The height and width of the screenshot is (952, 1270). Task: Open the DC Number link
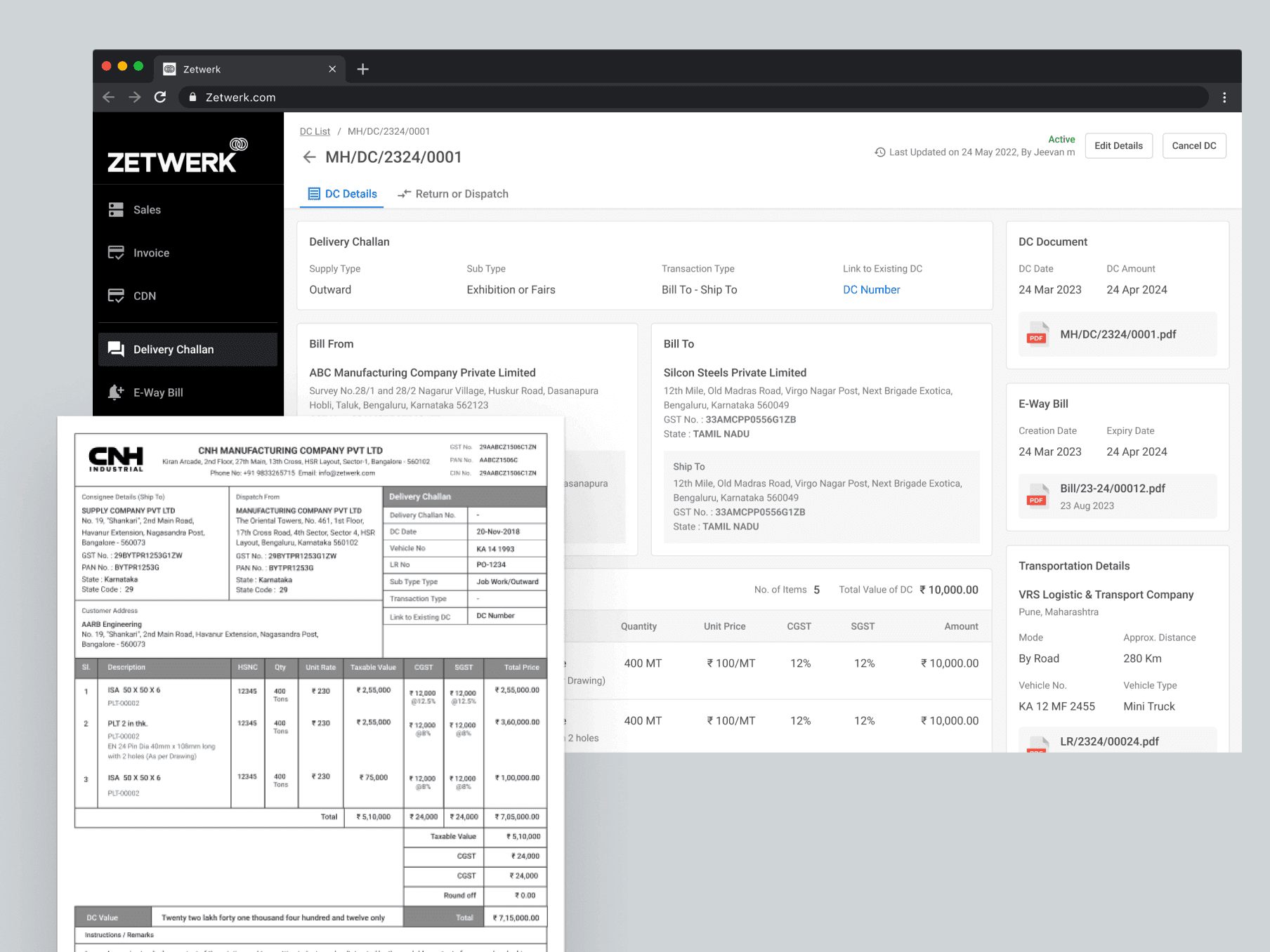pos(871,290)
